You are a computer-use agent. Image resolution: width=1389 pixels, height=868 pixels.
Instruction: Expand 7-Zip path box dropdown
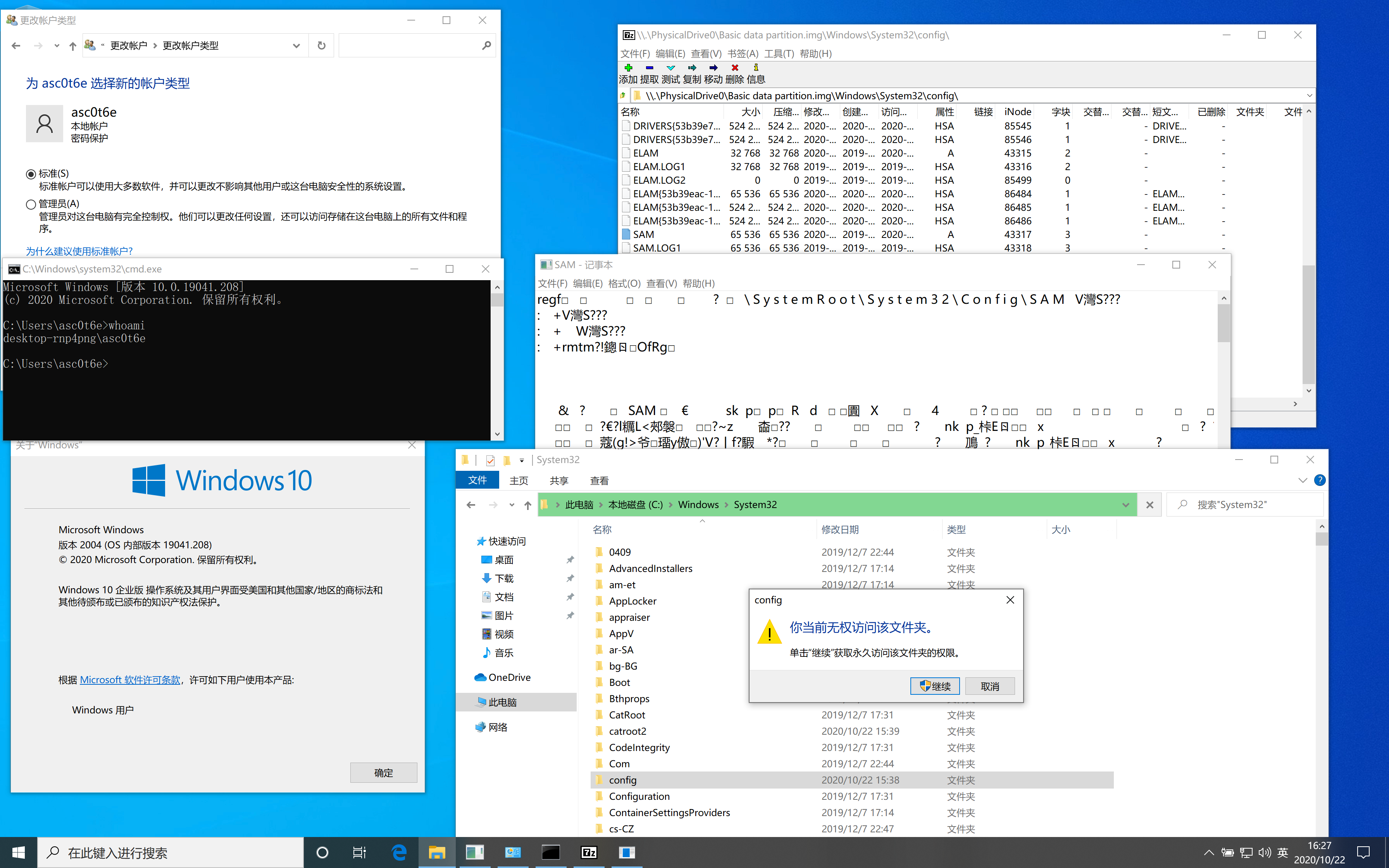click(x=1309, y=95)
